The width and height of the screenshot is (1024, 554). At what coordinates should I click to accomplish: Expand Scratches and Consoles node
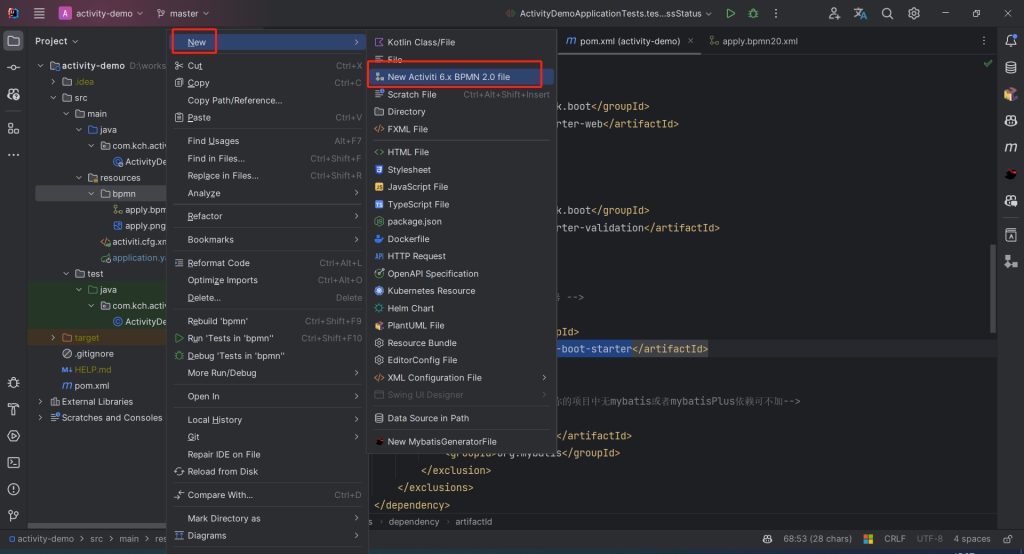click(40, 417)
